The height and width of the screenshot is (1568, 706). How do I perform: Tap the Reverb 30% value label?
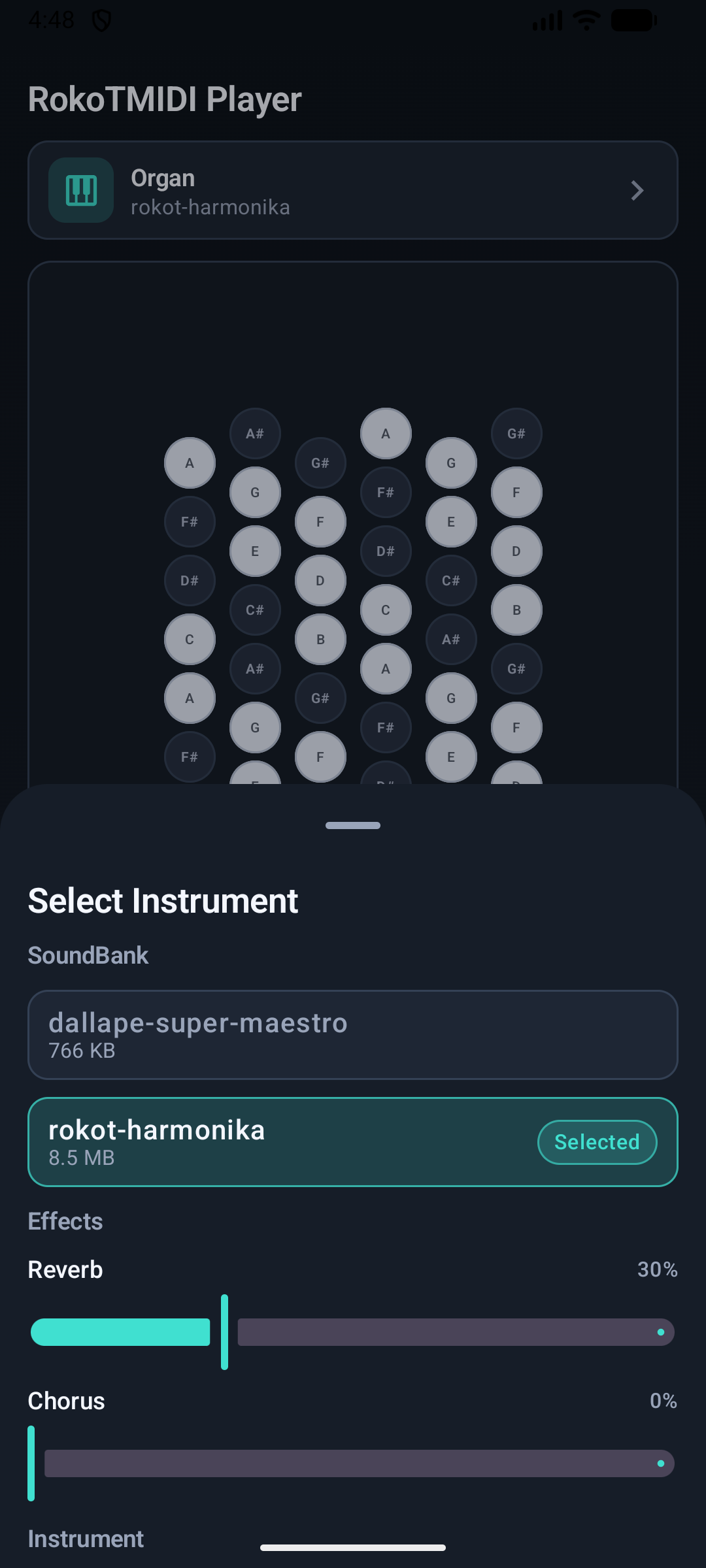click(657, 1269)
